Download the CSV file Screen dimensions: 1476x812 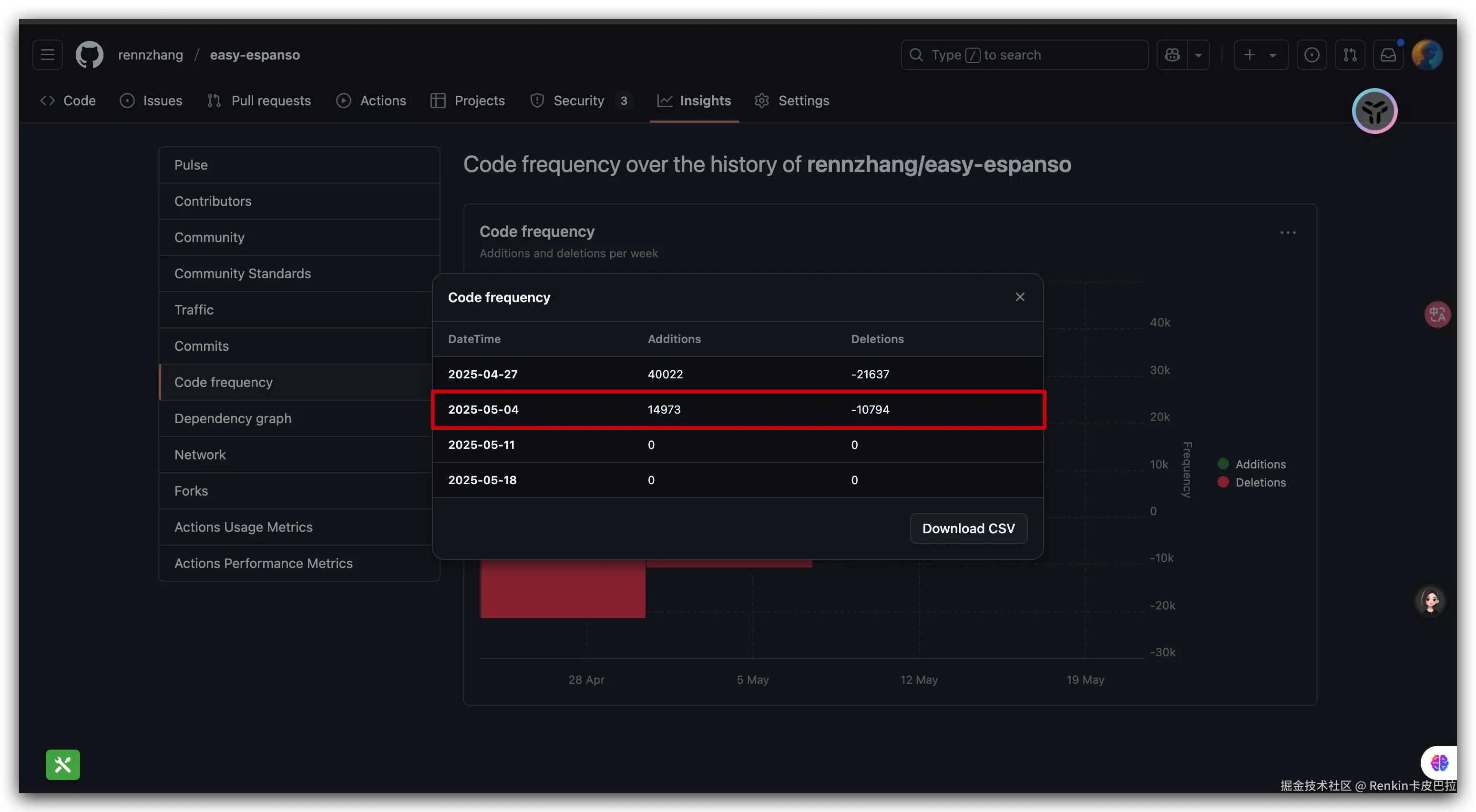tap(968, 528)
